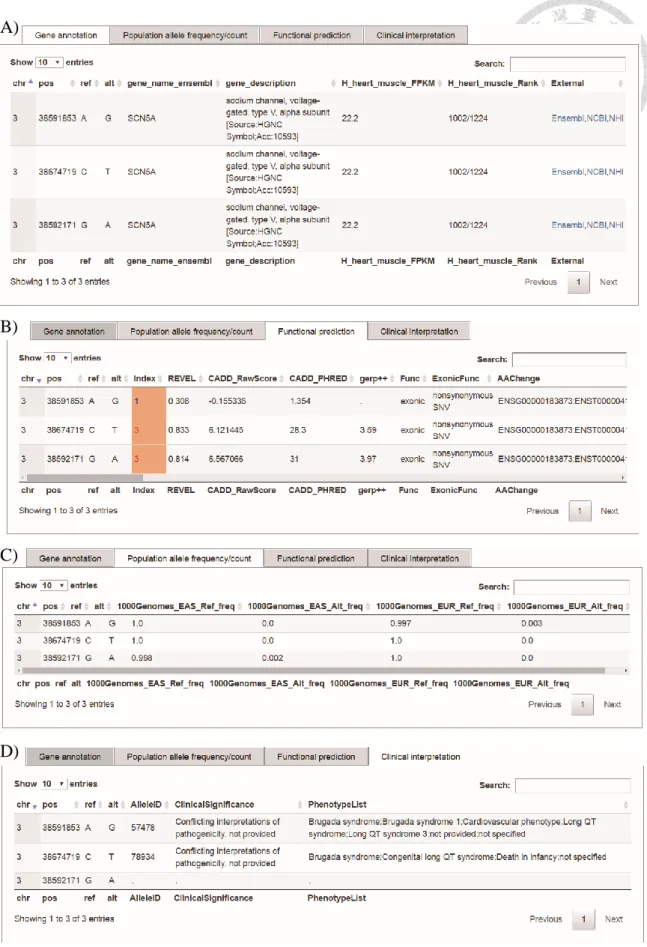
Task: Sort by ExonicFunc column header
Action: point(455,379)
